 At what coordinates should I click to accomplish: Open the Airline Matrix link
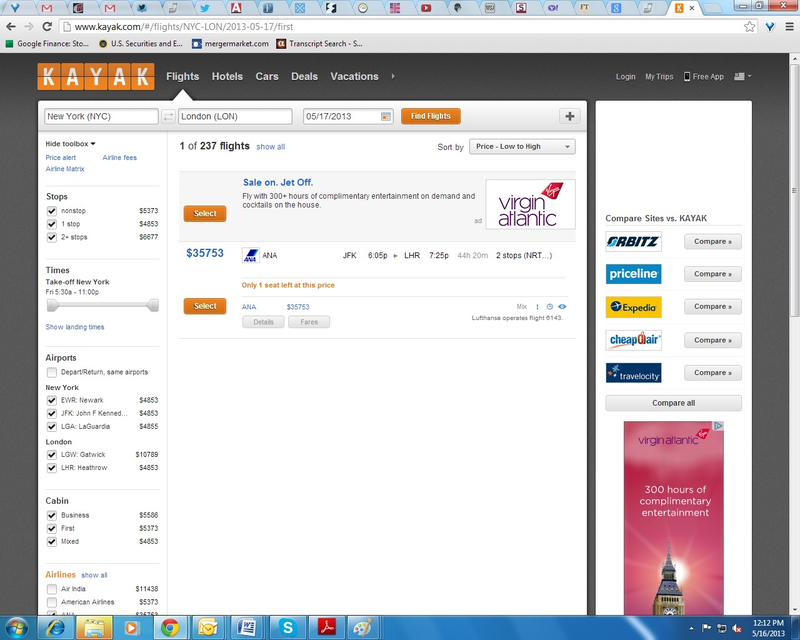65,169
